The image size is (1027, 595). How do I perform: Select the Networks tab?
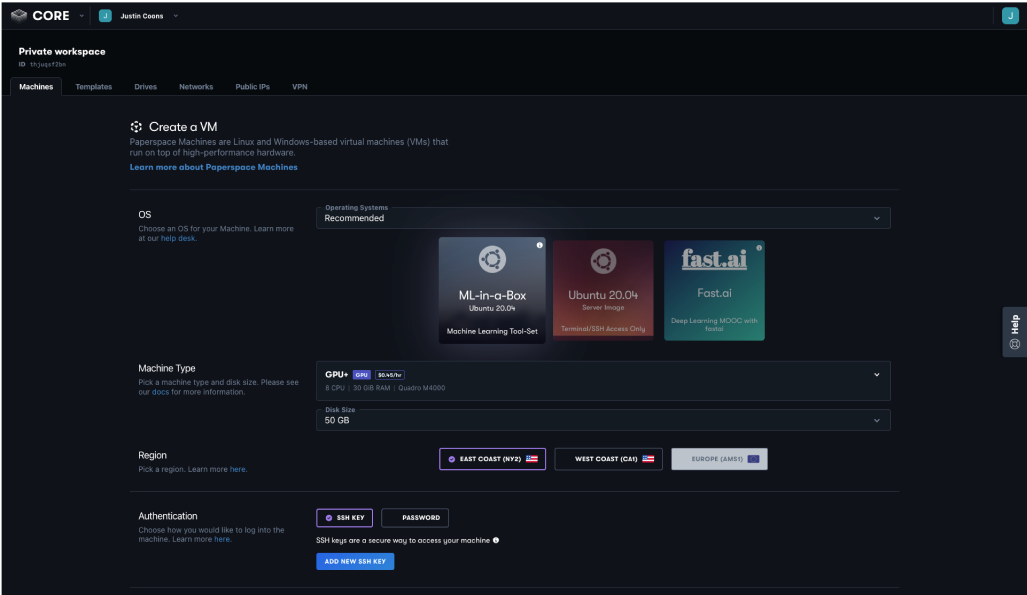click(196, 86)
